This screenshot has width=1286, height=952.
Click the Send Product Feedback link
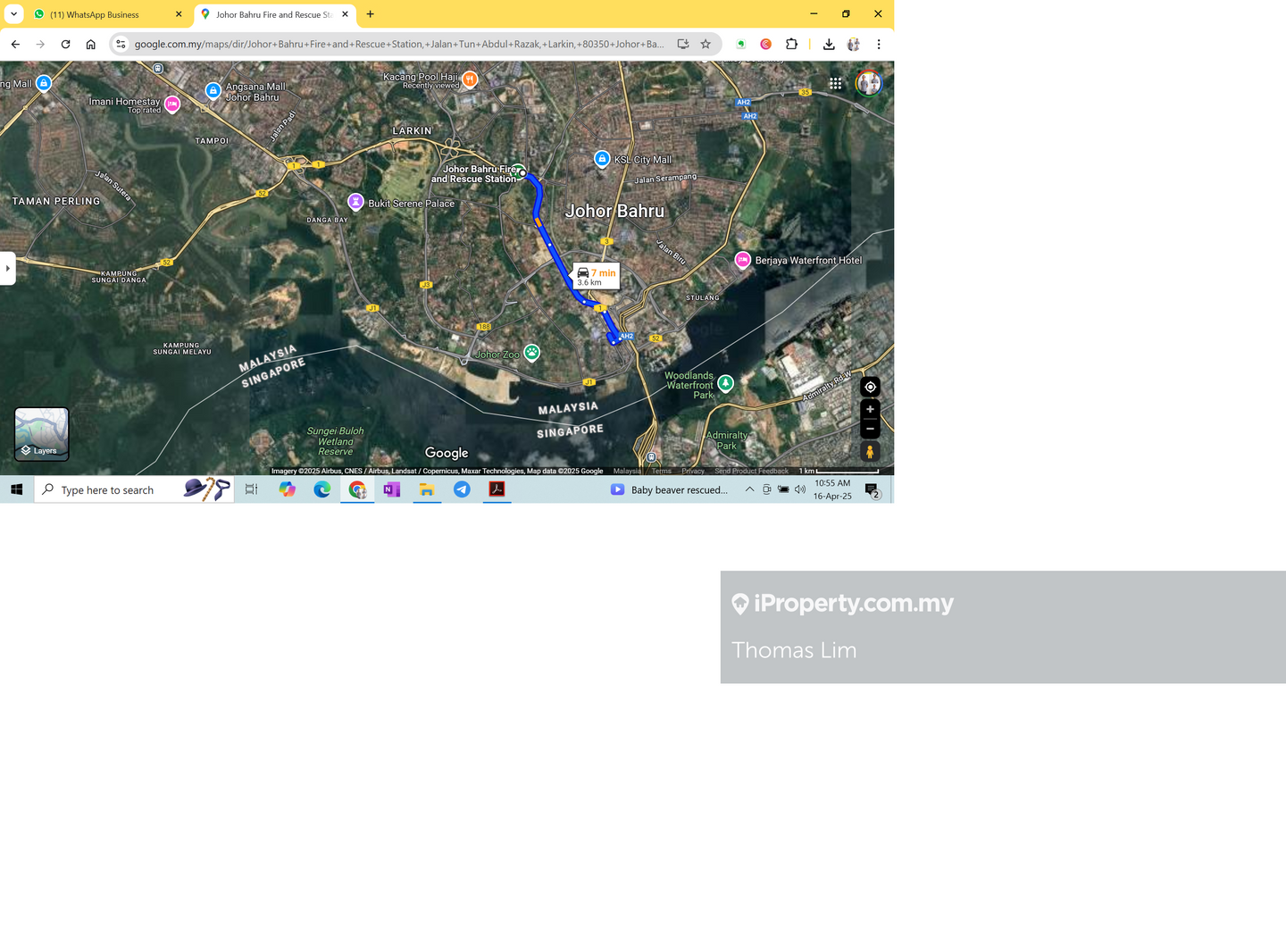click(751, 471)
